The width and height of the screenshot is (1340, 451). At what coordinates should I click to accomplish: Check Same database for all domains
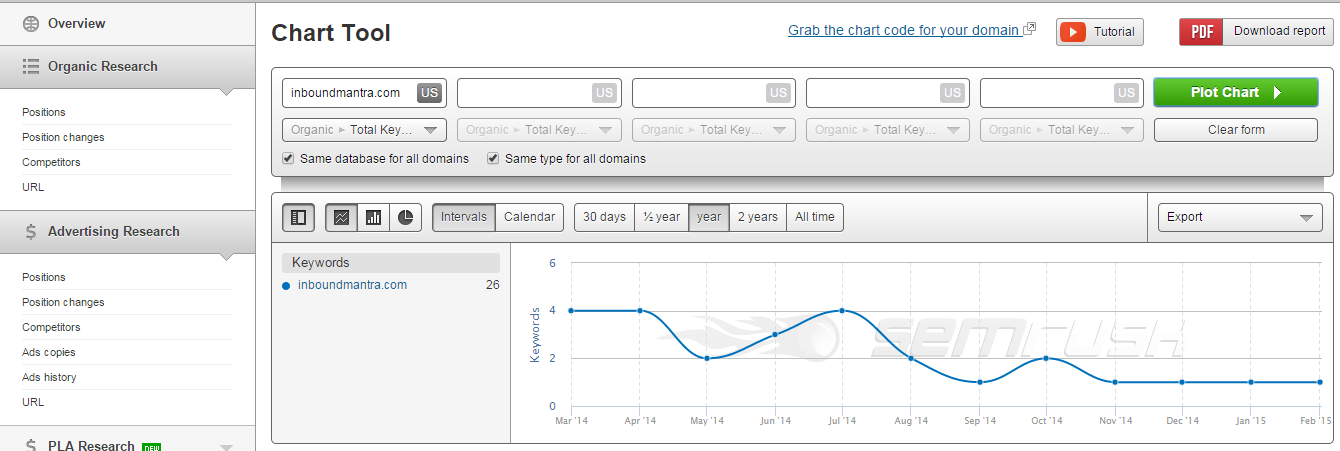[288, 158]
